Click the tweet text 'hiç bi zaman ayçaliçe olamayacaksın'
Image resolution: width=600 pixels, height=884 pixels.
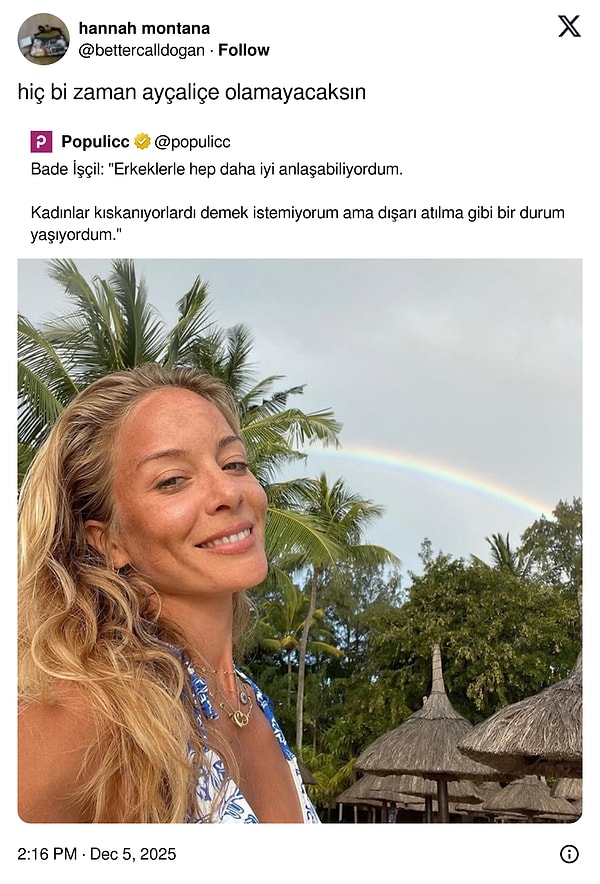pos(192,92)
